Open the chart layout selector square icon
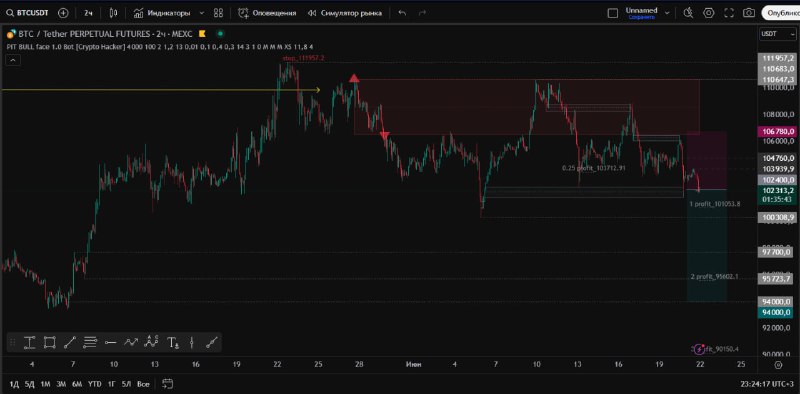Image resolution: width=800 pixels, height=394 pixels. point(613,13)
